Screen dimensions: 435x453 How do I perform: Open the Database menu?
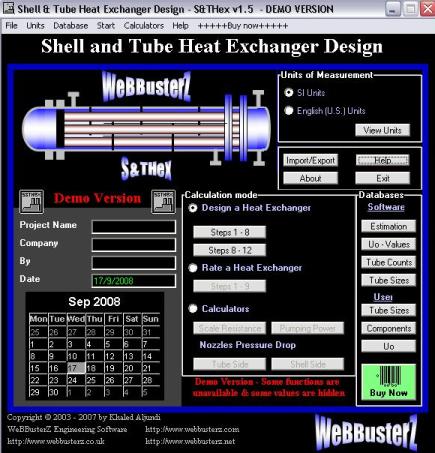(71, 26)
